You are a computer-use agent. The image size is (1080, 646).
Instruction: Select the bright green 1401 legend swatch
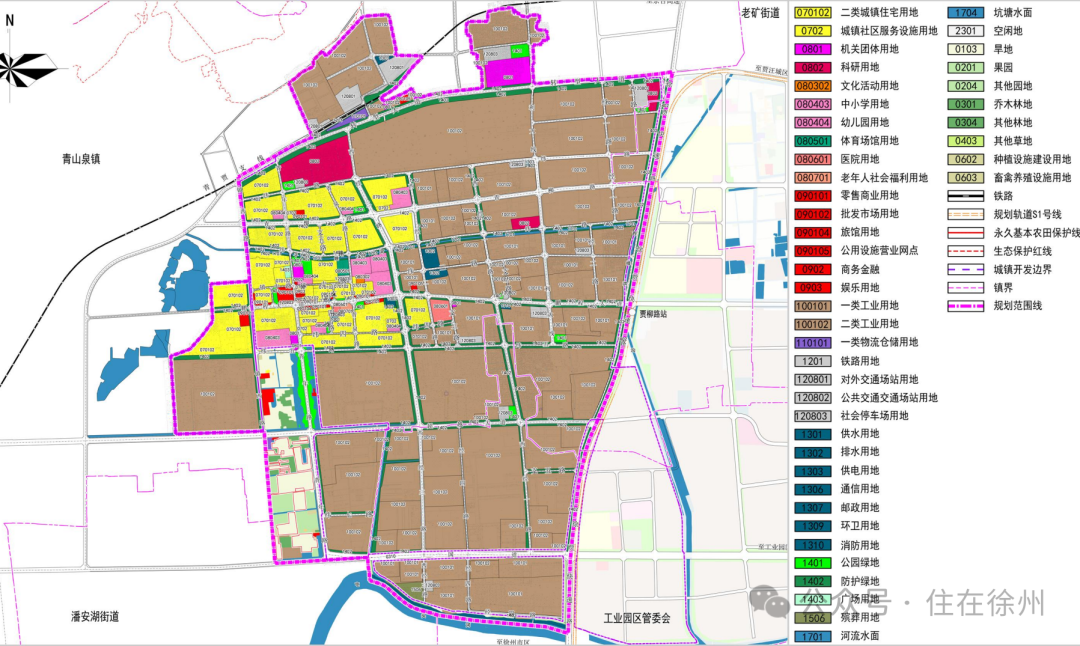click(813, 563)
